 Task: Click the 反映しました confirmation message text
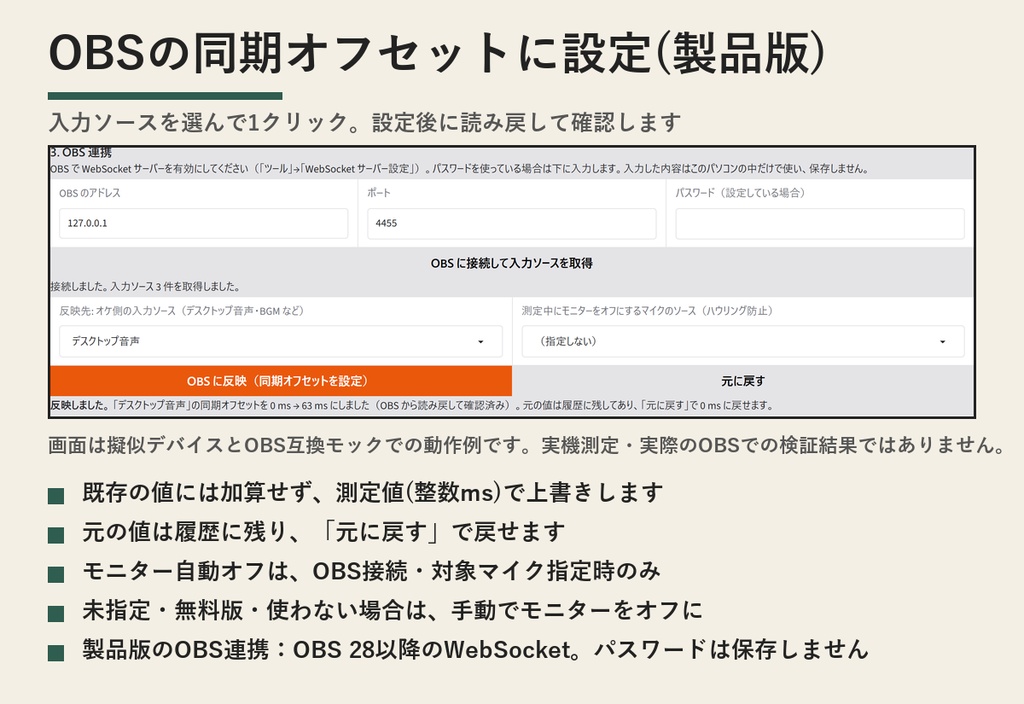(411, 406)
